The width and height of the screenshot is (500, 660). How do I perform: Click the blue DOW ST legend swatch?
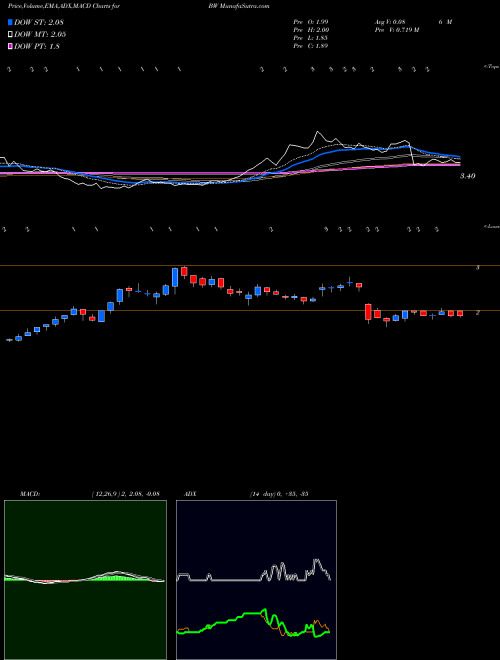point(10,22)
